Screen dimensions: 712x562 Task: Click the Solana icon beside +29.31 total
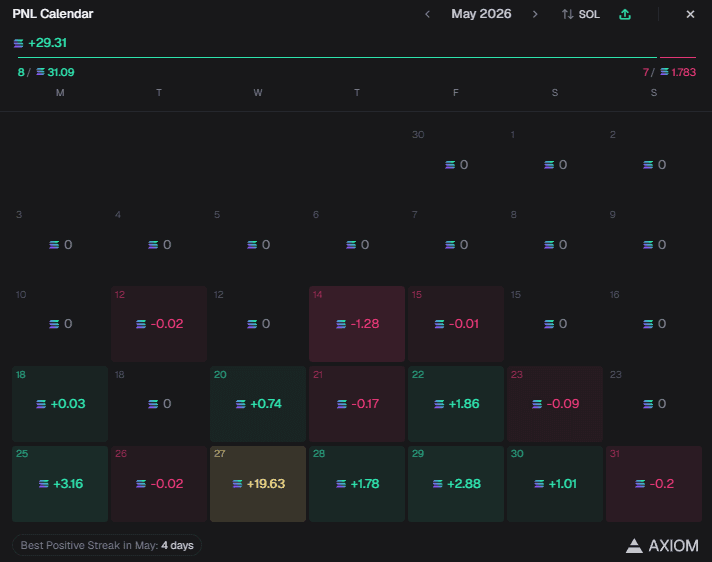pyautogui.click(x=19, y=43)
